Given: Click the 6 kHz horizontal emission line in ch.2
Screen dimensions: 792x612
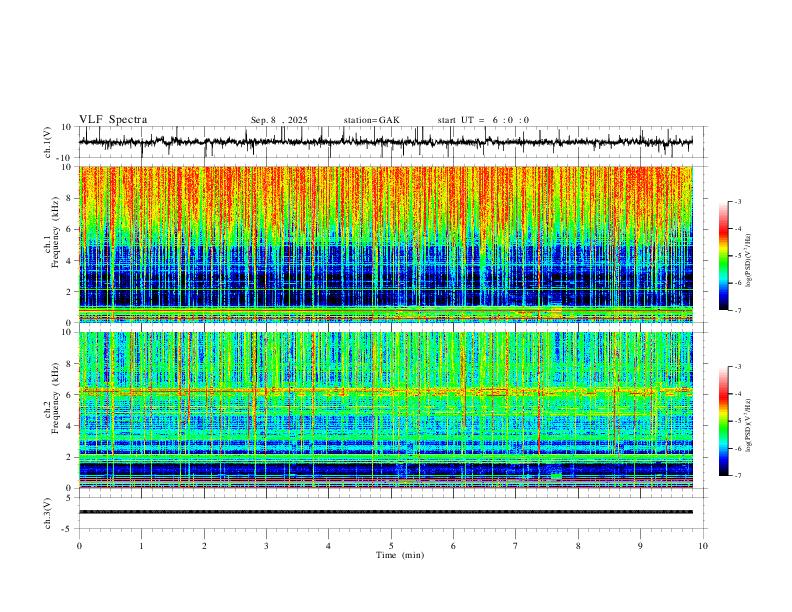Looking at the screenshot, I should (385, 390).
